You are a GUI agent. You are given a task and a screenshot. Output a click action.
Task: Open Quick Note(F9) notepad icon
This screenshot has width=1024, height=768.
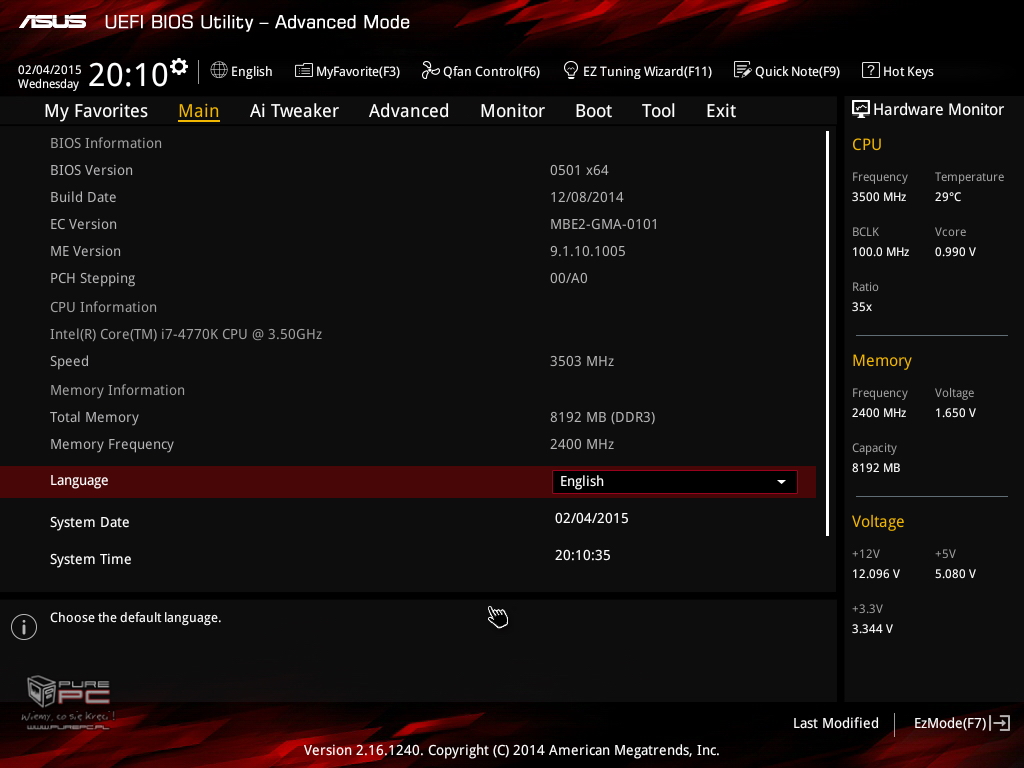[742, 70]
